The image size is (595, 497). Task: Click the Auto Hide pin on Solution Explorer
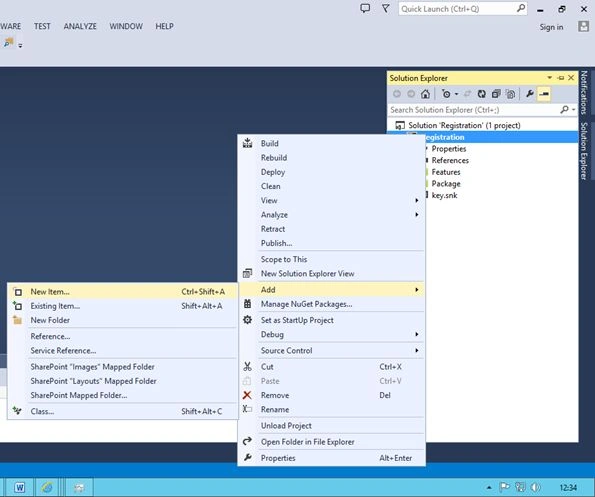tap(561, 78)
